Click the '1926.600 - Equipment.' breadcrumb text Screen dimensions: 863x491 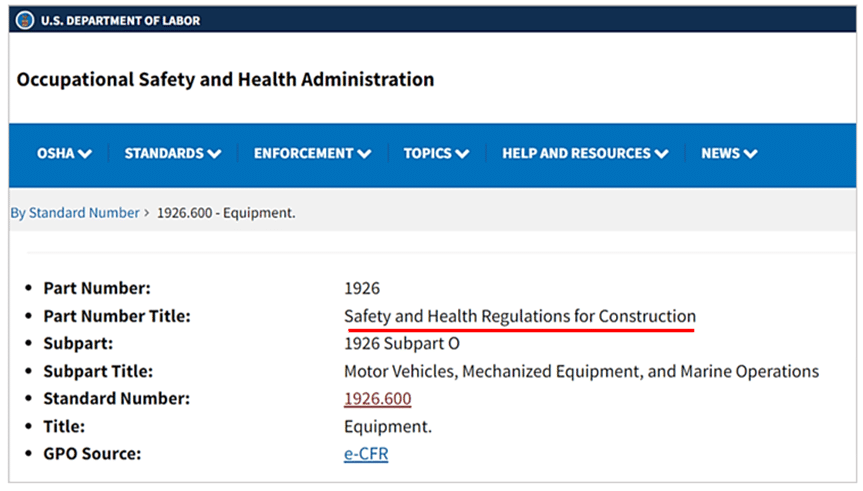tap(226, 213)
